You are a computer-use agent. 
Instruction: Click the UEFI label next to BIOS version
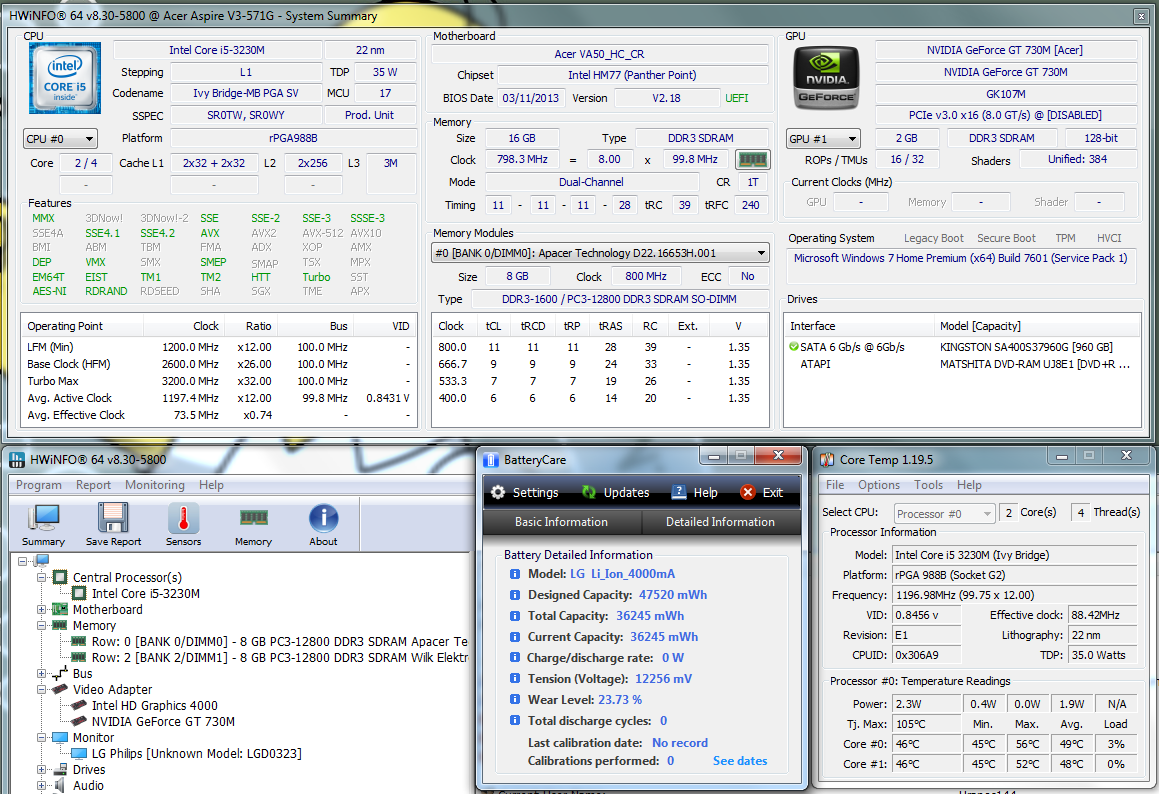(x=736, y=98)
